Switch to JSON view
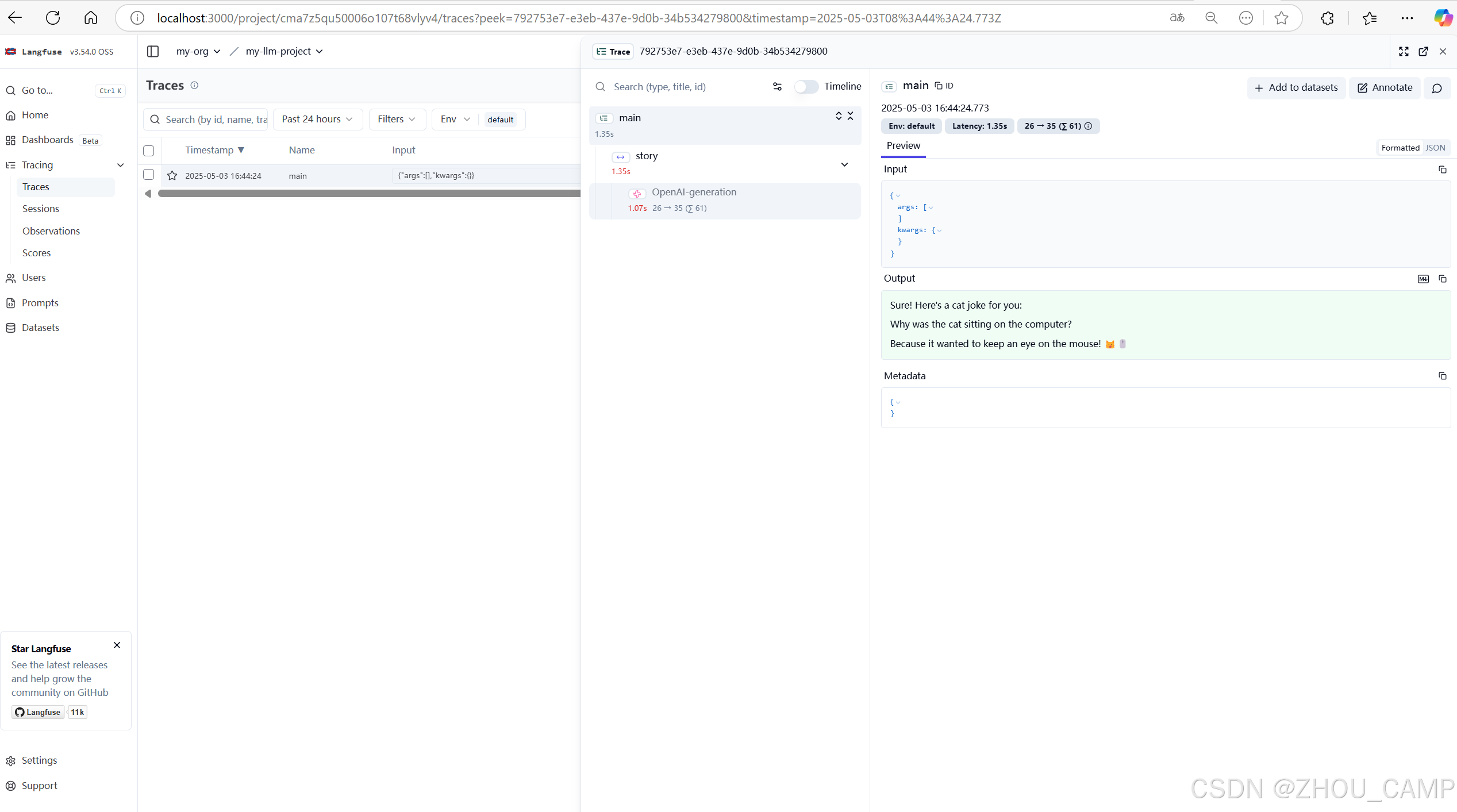Viewport: 1457px width, 812px height. (x=1435, y=148)
